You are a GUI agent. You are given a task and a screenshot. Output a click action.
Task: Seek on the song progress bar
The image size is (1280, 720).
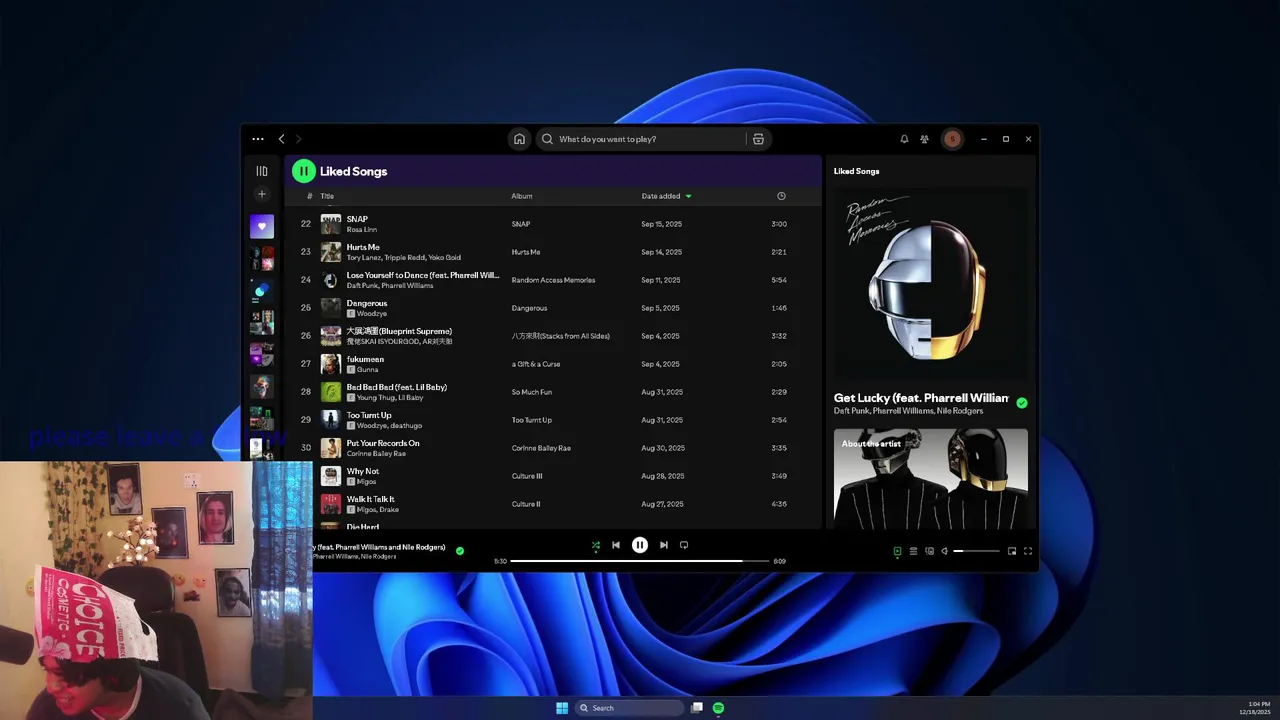tap(640, 561)
